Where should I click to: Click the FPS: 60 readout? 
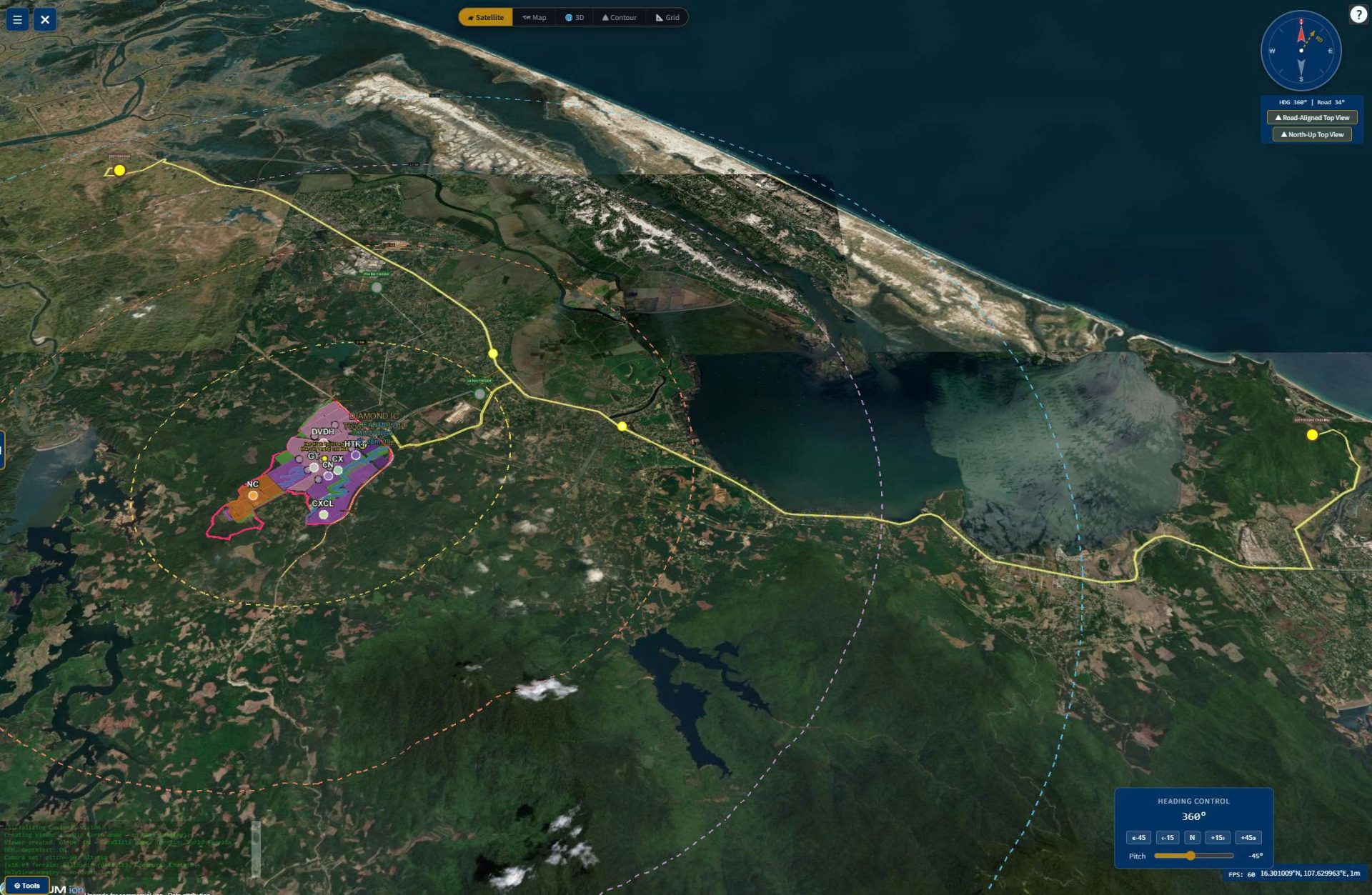[1241, 874]
